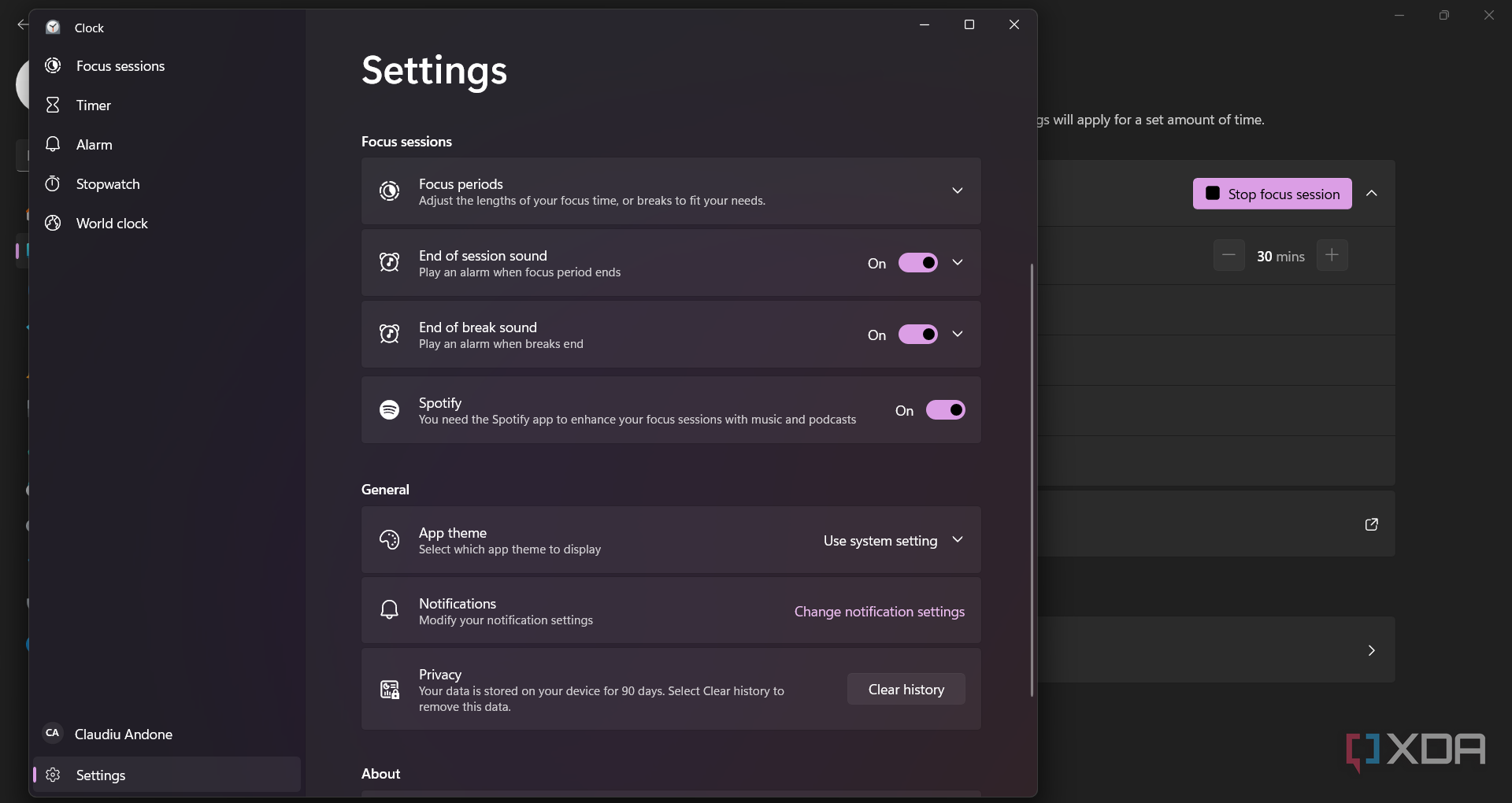Stop focus session in background window

coord(1273,194)
